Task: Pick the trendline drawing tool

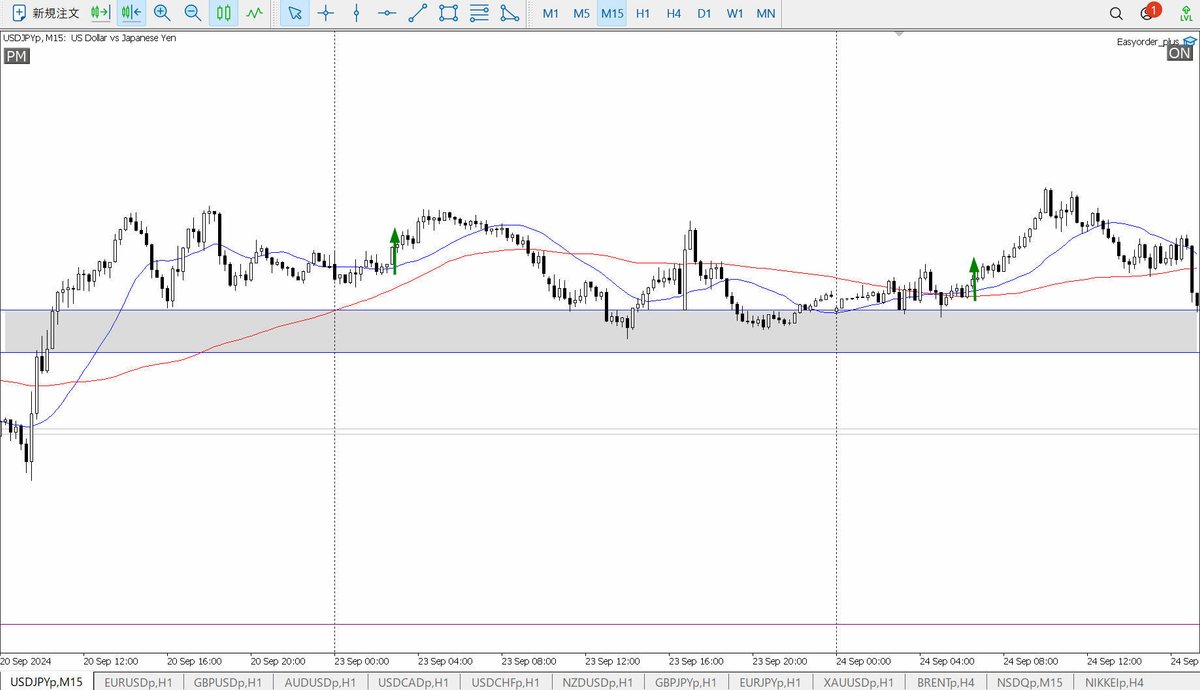Action: (418, 14)
